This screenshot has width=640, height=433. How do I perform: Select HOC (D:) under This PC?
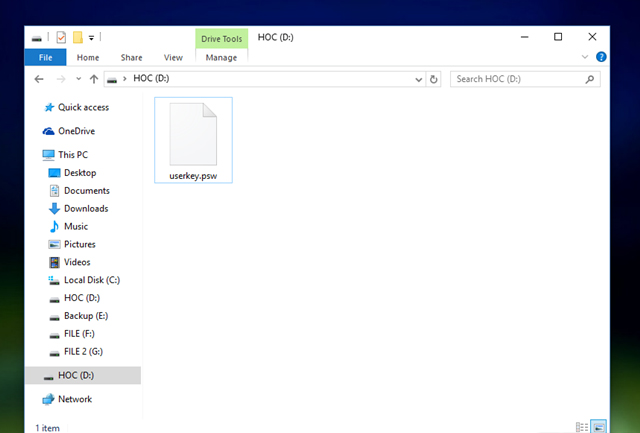click(82, 298)
